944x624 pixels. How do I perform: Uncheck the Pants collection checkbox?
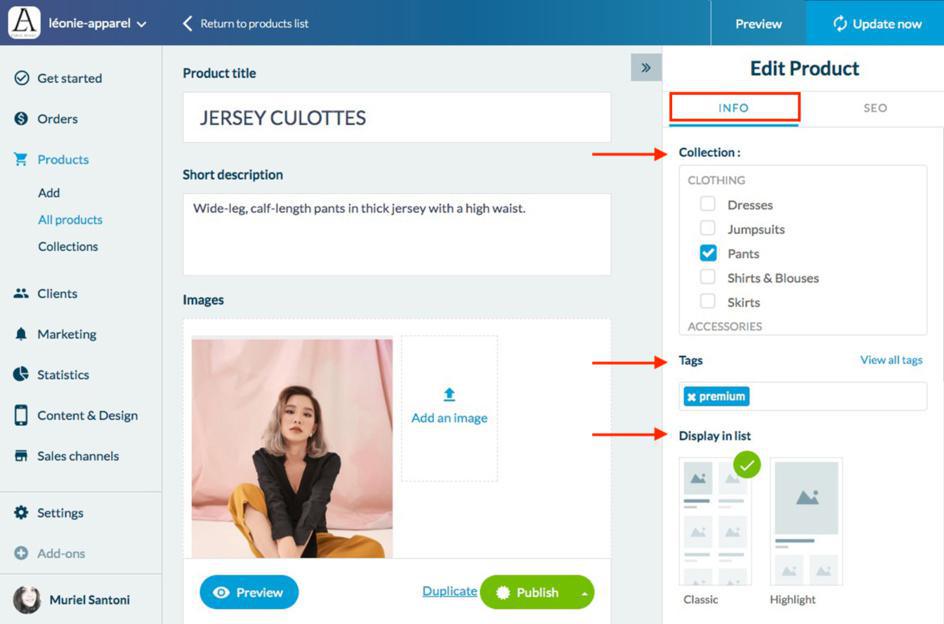[708, 253]
